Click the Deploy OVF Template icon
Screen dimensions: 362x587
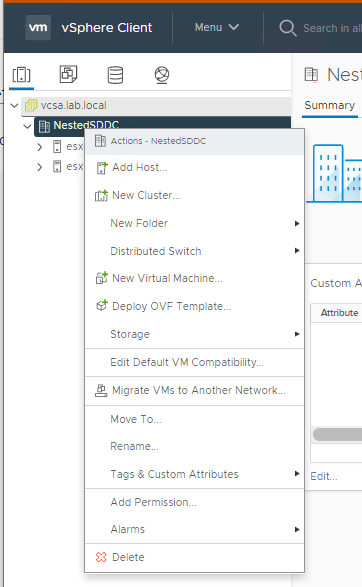click(101, 305)
